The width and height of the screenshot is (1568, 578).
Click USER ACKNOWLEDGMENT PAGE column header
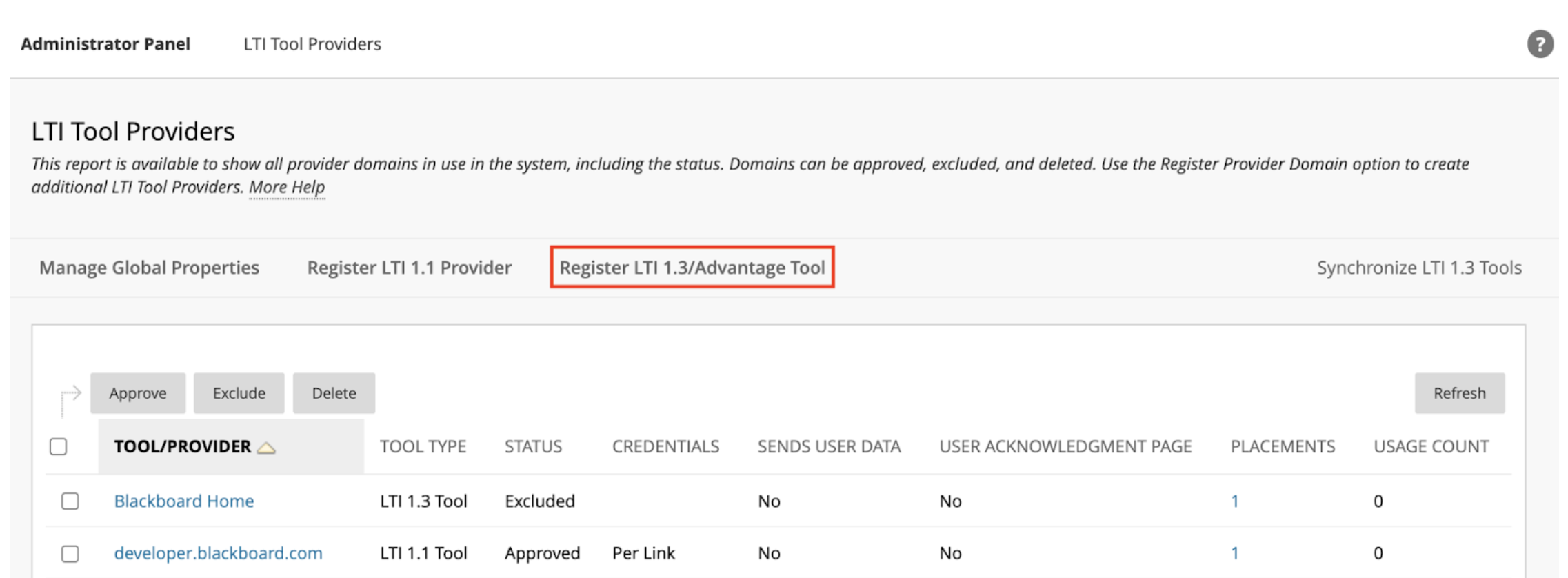(1065, 447)
